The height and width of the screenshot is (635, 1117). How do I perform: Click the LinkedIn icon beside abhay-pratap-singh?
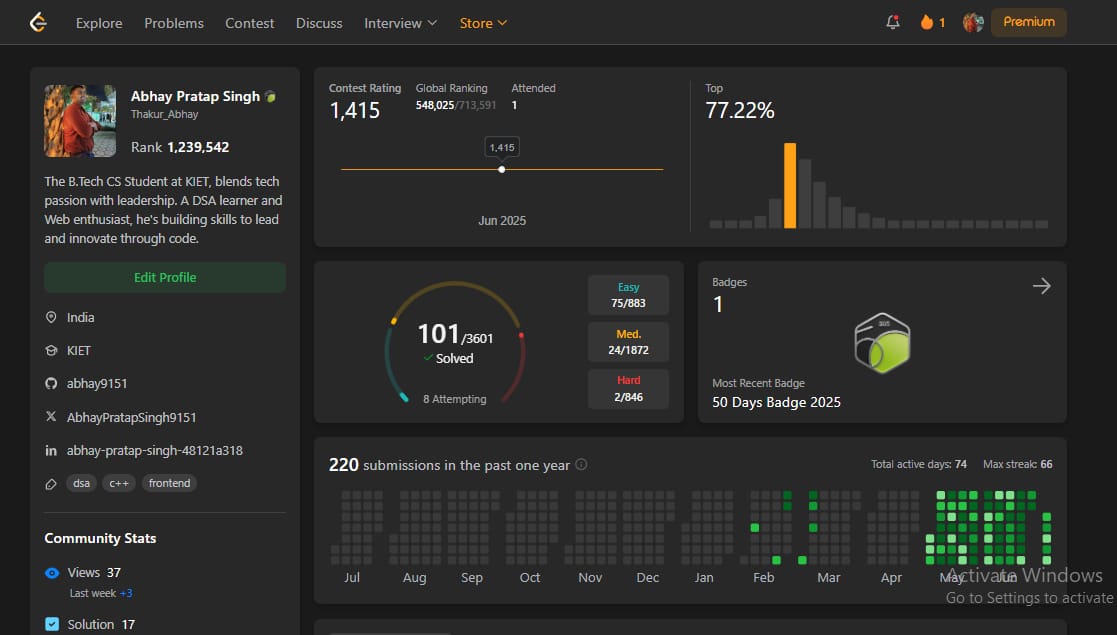pos(51,450)
